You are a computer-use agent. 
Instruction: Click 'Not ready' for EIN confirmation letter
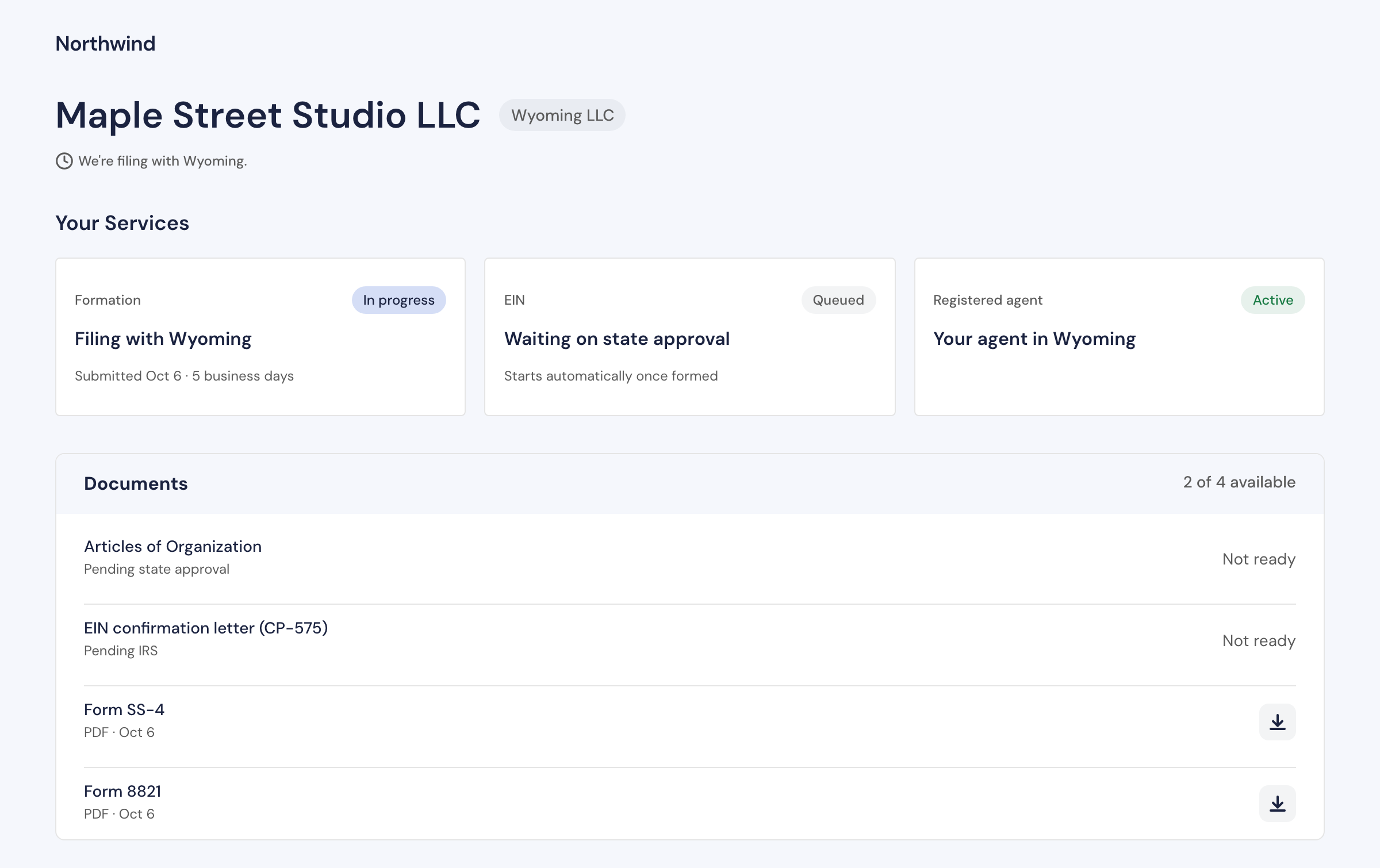click(x=1259, y=641)
